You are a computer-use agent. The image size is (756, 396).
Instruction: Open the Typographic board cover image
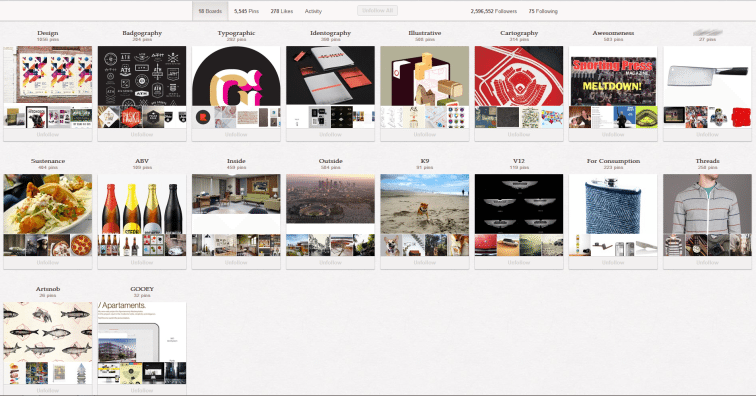coord(236,76)
